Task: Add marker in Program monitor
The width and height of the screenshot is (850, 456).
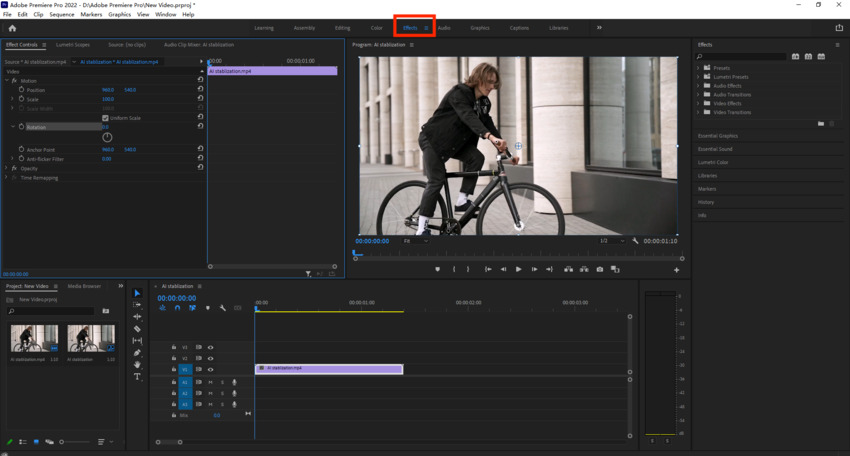Action: pyautogui.click(x=437, y=269)
